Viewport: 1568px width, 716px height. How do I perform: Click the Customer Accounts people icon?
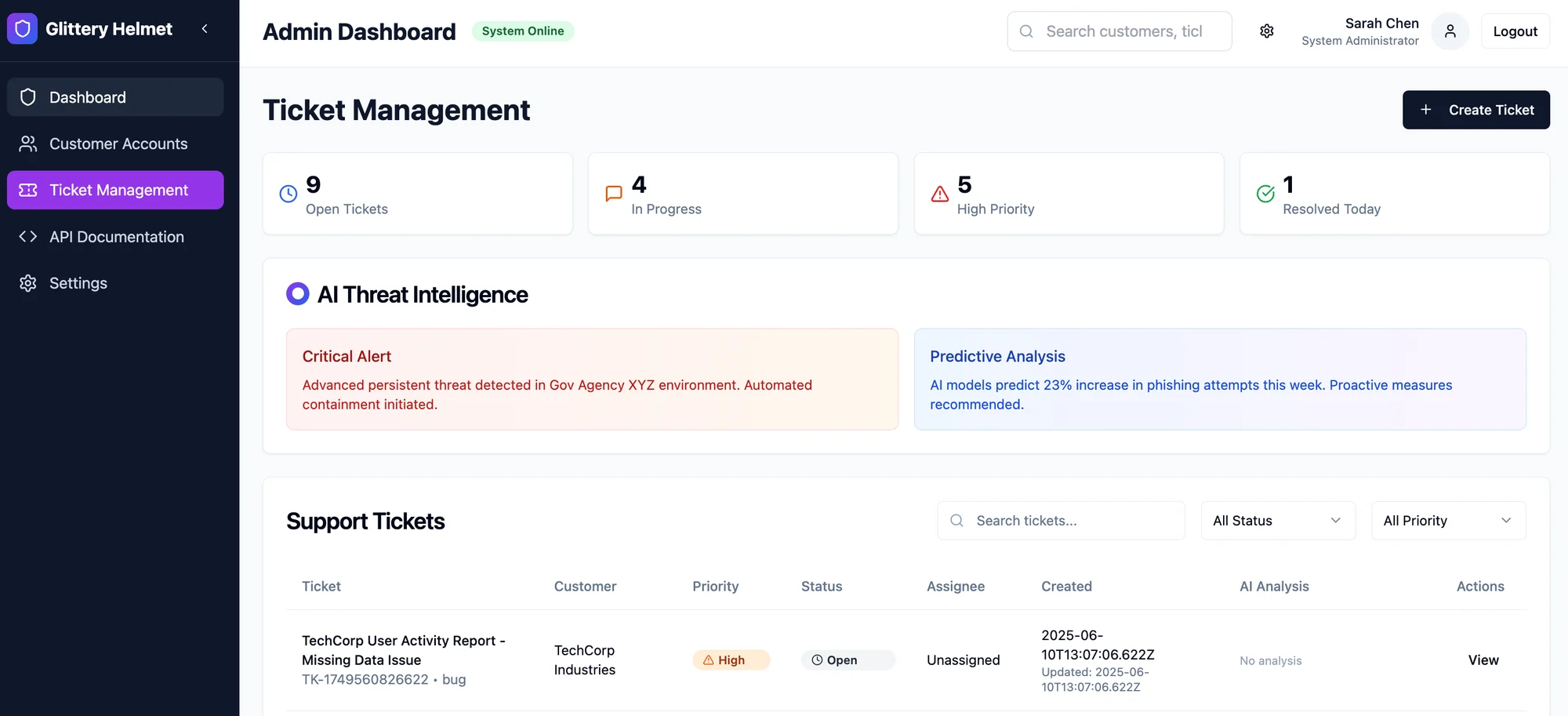click(x=28, y=144)
